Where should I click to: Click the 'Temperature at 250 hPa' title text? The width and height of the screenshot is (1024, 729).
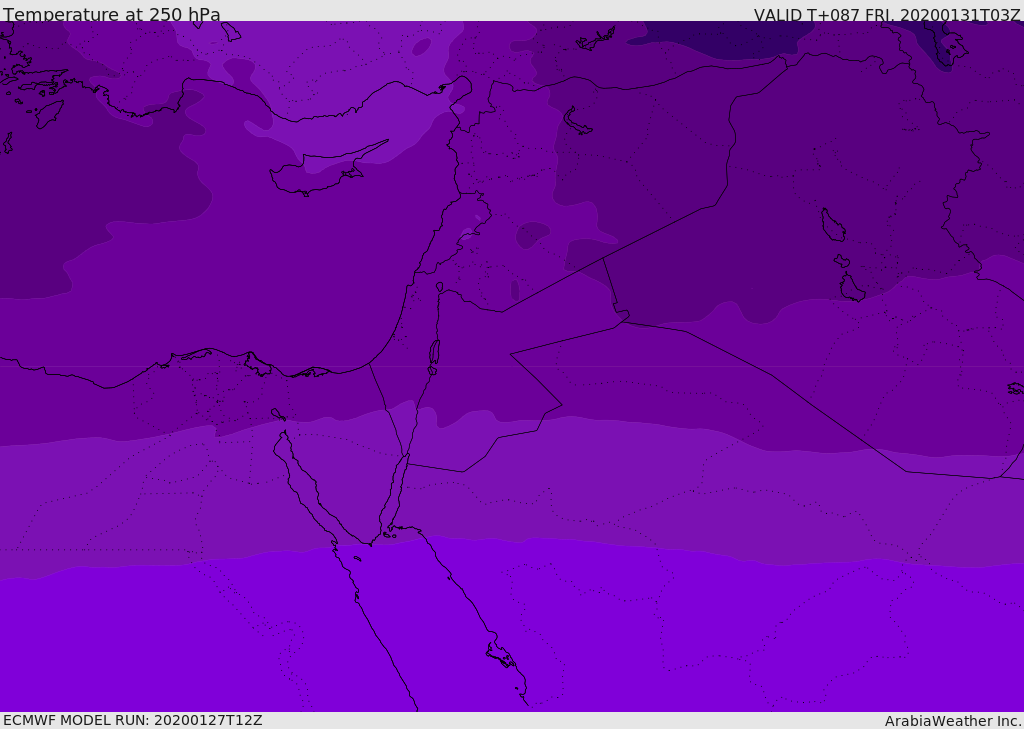click(x=112, y=14)
